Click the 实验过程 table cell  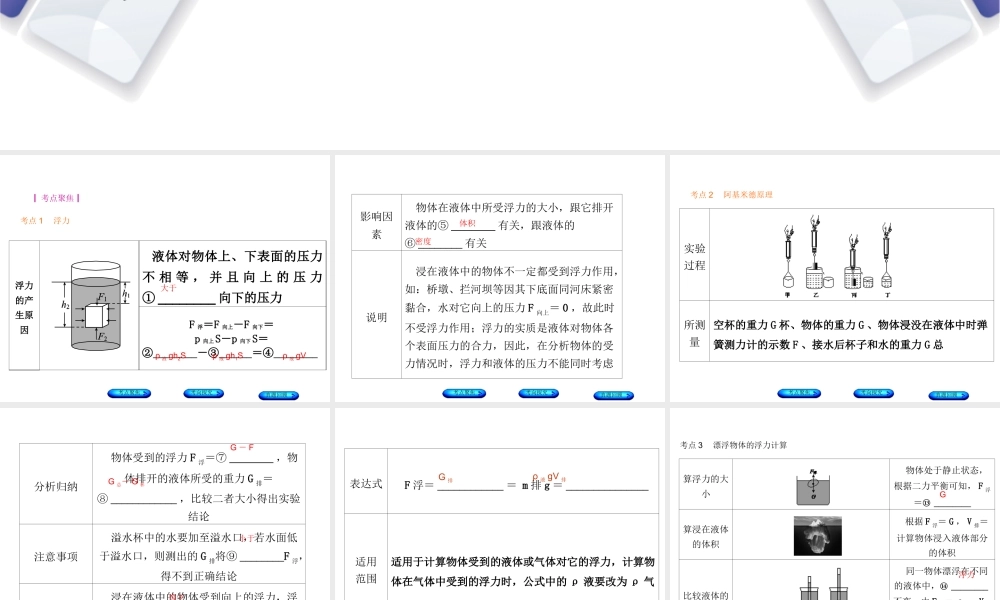pyautogui.click(x=695, y=256)
